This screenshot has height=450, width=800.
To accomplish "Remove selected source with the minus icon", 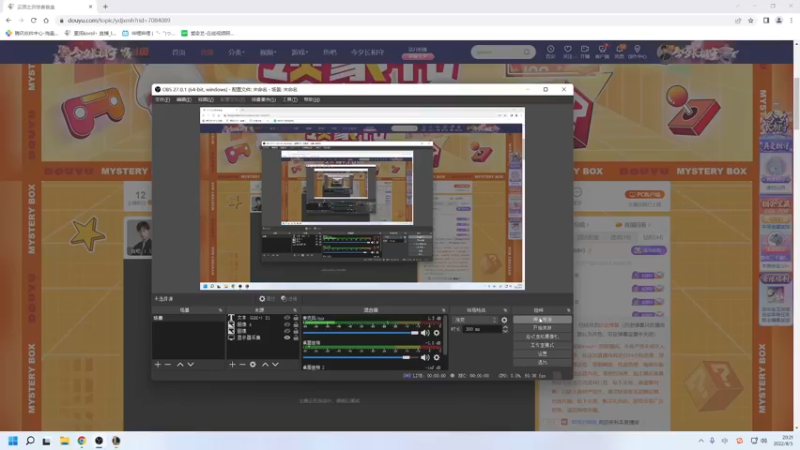I will click(242, 364).
